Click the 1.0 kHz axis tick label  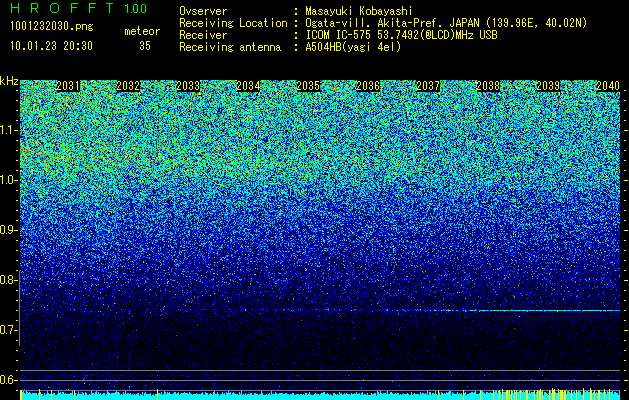coord(8,180)
